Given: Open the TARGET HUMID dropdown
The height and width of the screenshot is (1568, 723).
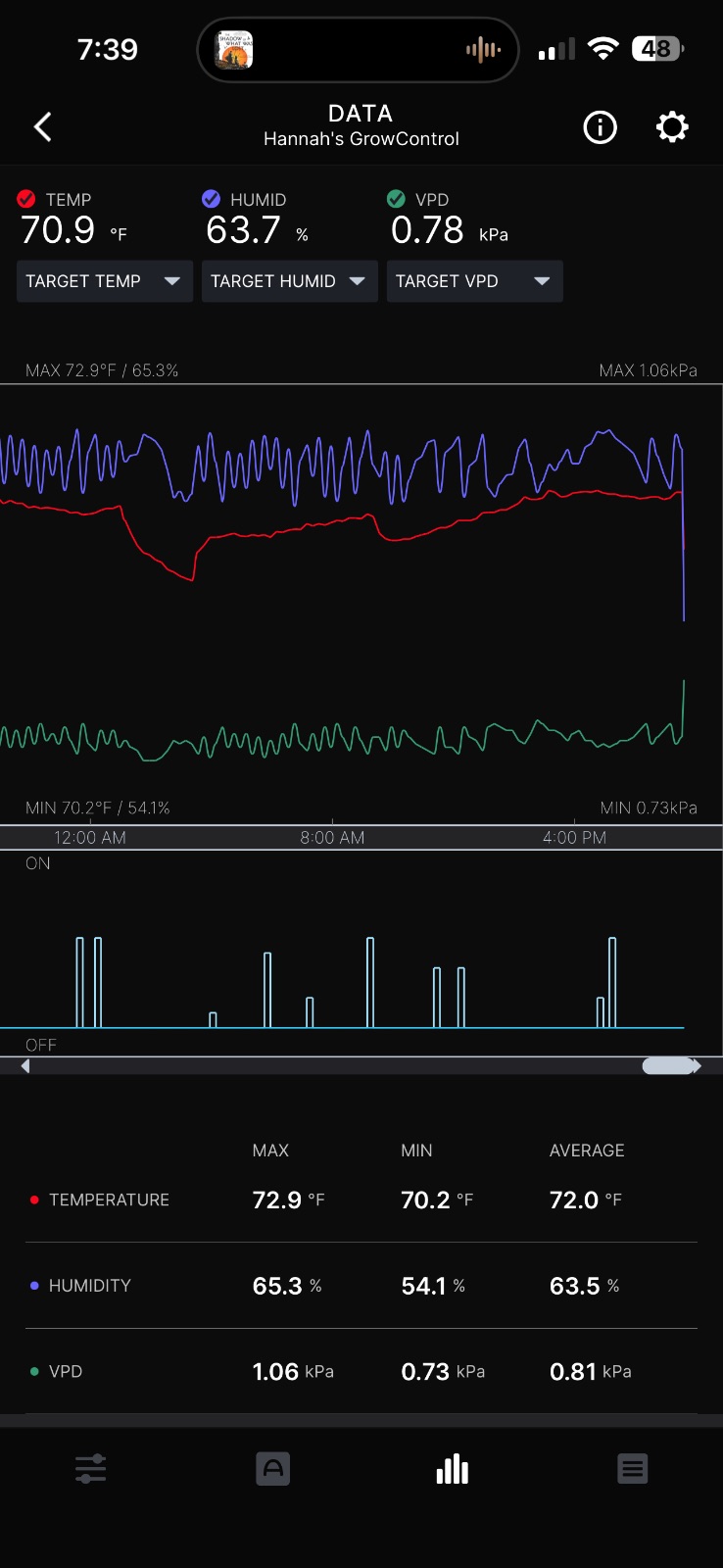Looking at the screenshot, I should click(290, 281).
